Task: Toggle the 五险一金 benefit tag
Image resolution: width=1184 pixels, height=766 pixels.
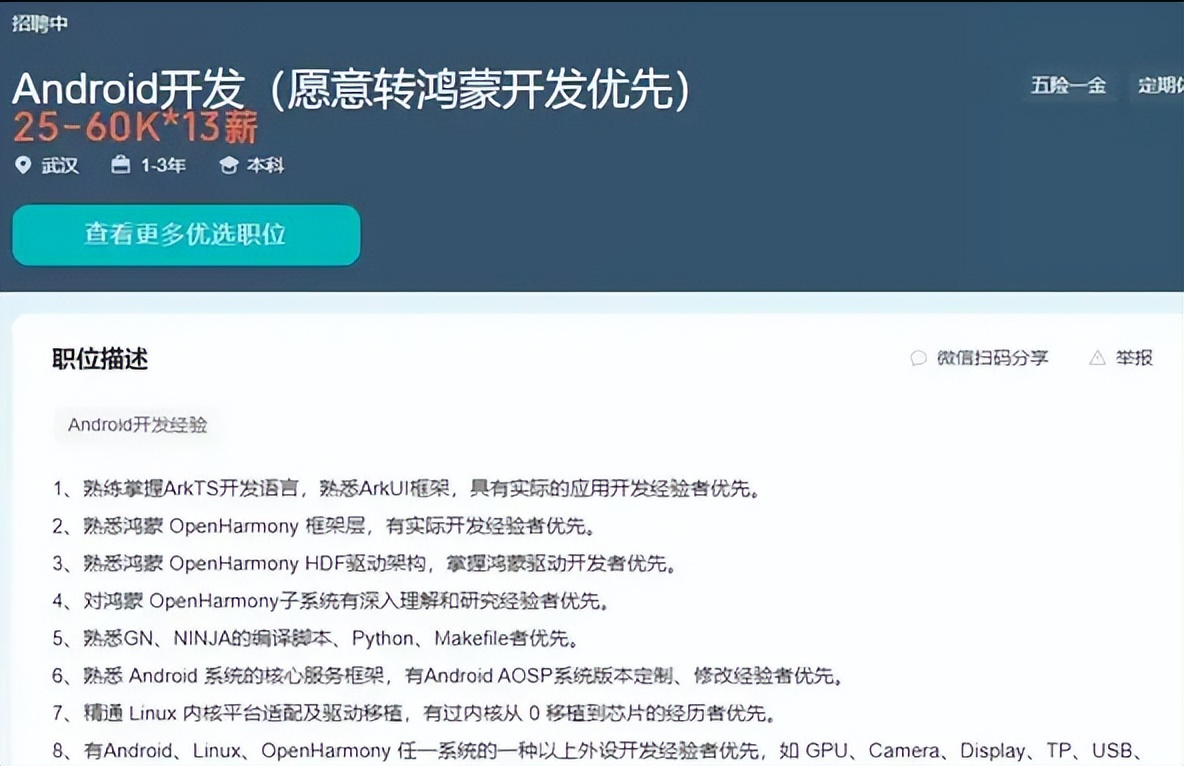Action: [1068, 87]
